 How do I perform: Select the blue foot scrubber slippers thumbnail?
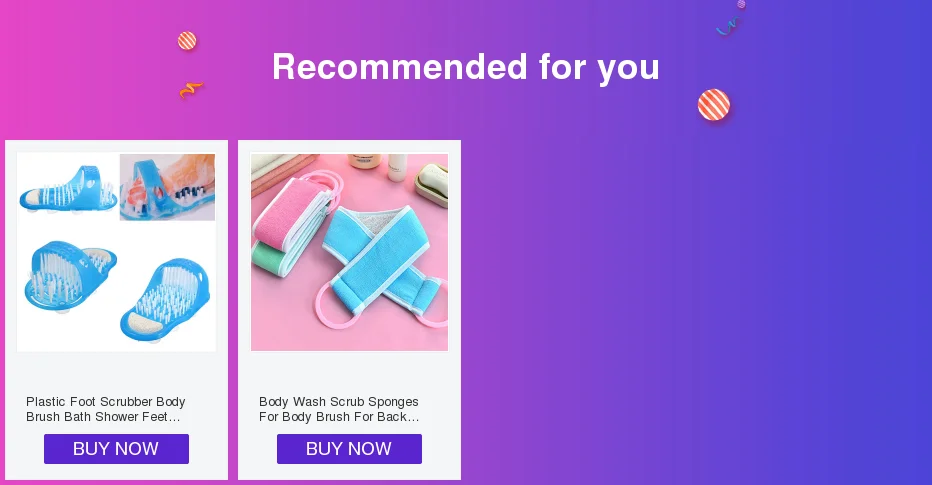[116, 252]
